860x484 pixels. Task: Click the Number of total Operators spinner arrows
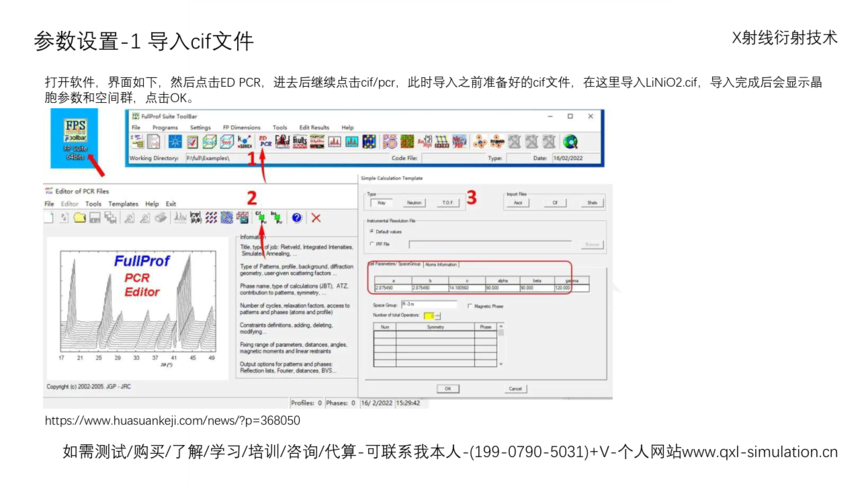click(x=437, y=316)
